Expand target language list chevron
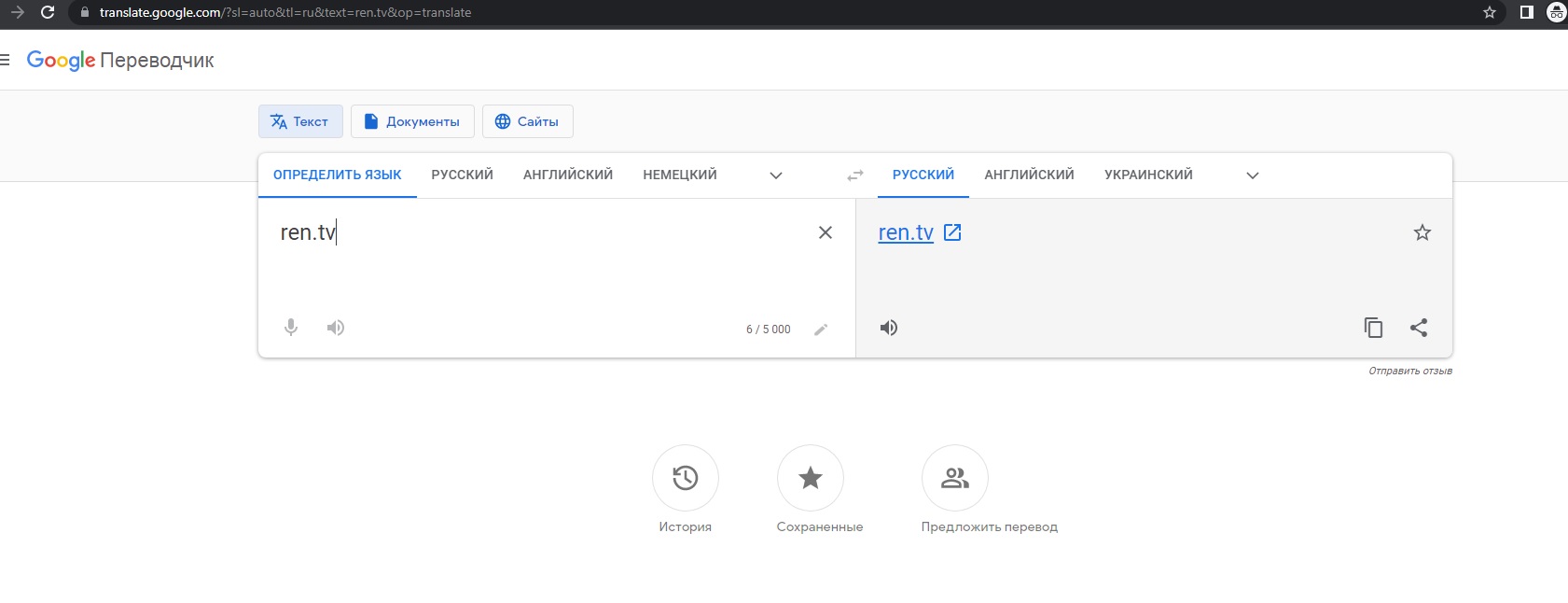Screen dimensions: 1568x603 pyautogui.click(x=1253, y=175)
